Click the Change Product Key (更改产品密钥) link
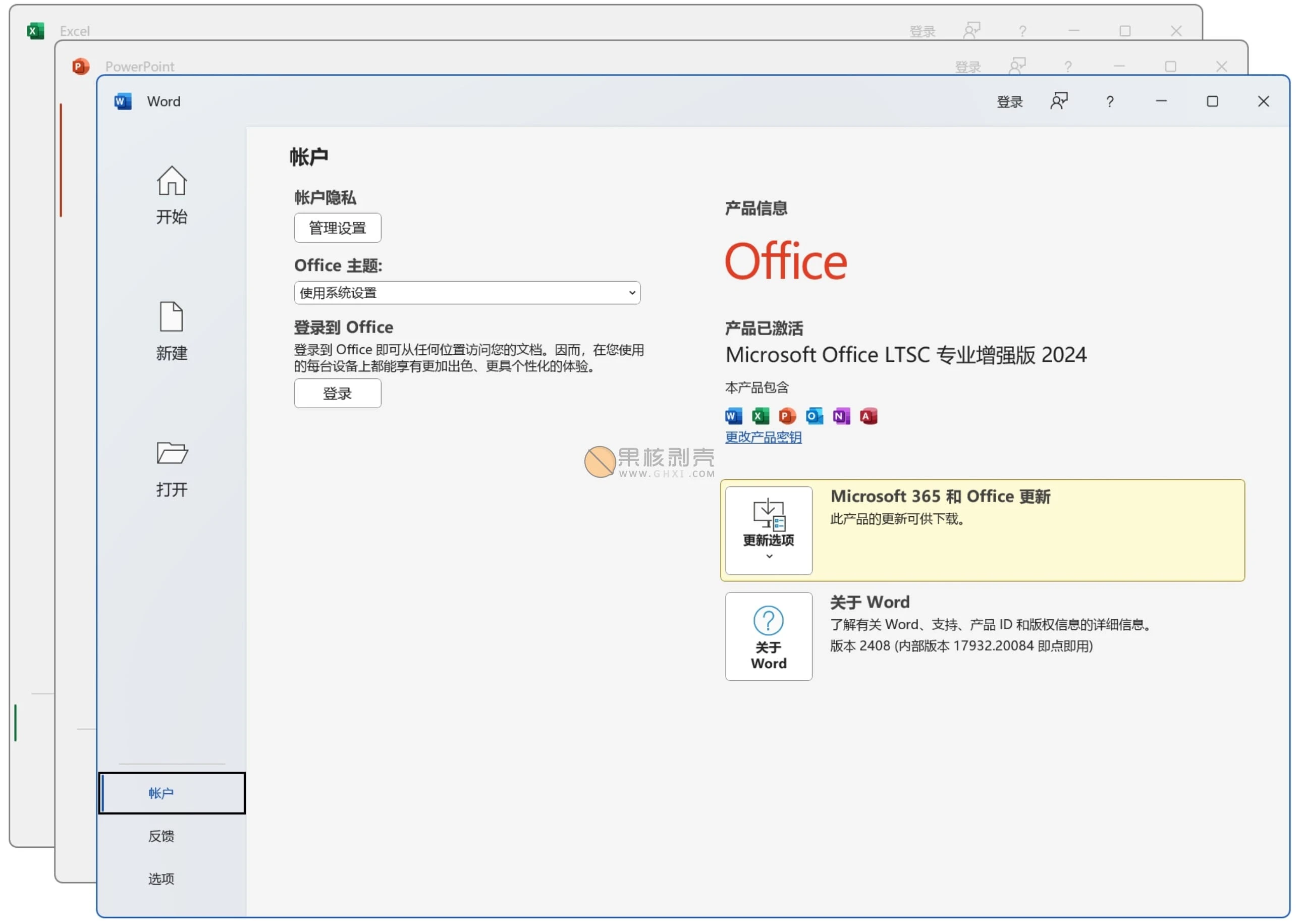 click(763, 437)
